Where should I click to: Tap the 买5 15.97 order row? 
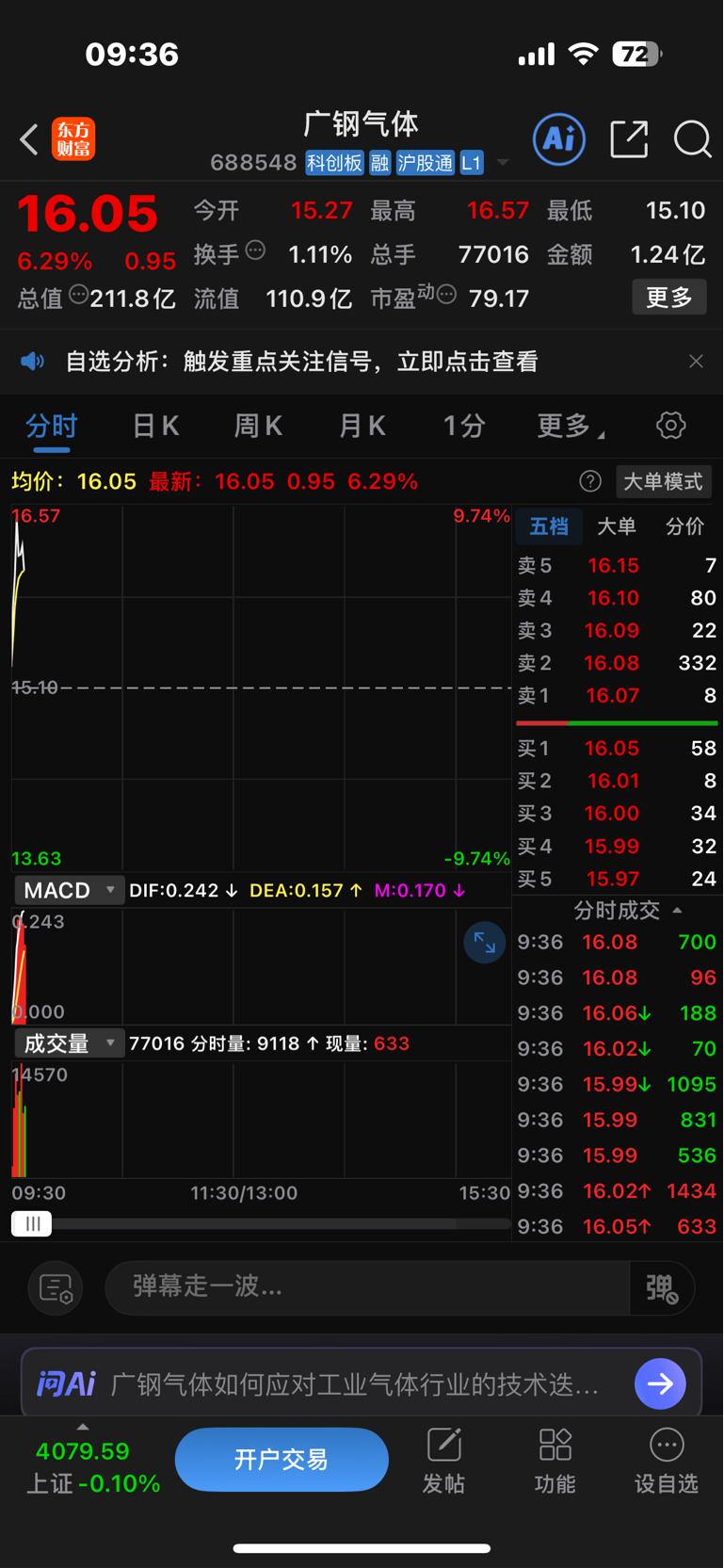point(617,879)
